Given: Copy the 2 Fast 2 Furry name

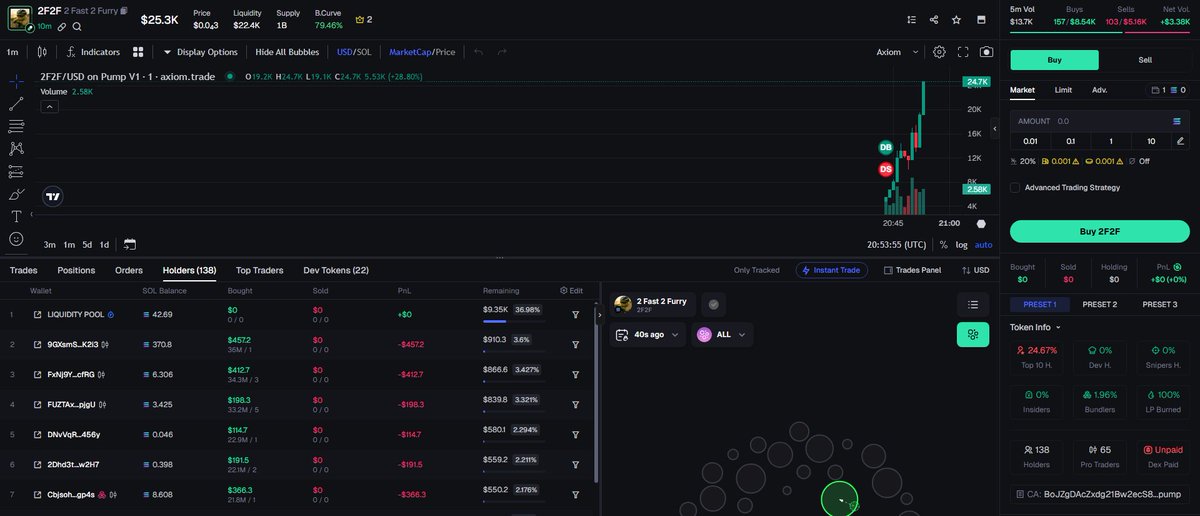Looking at the screenshot, I should 124,11.
